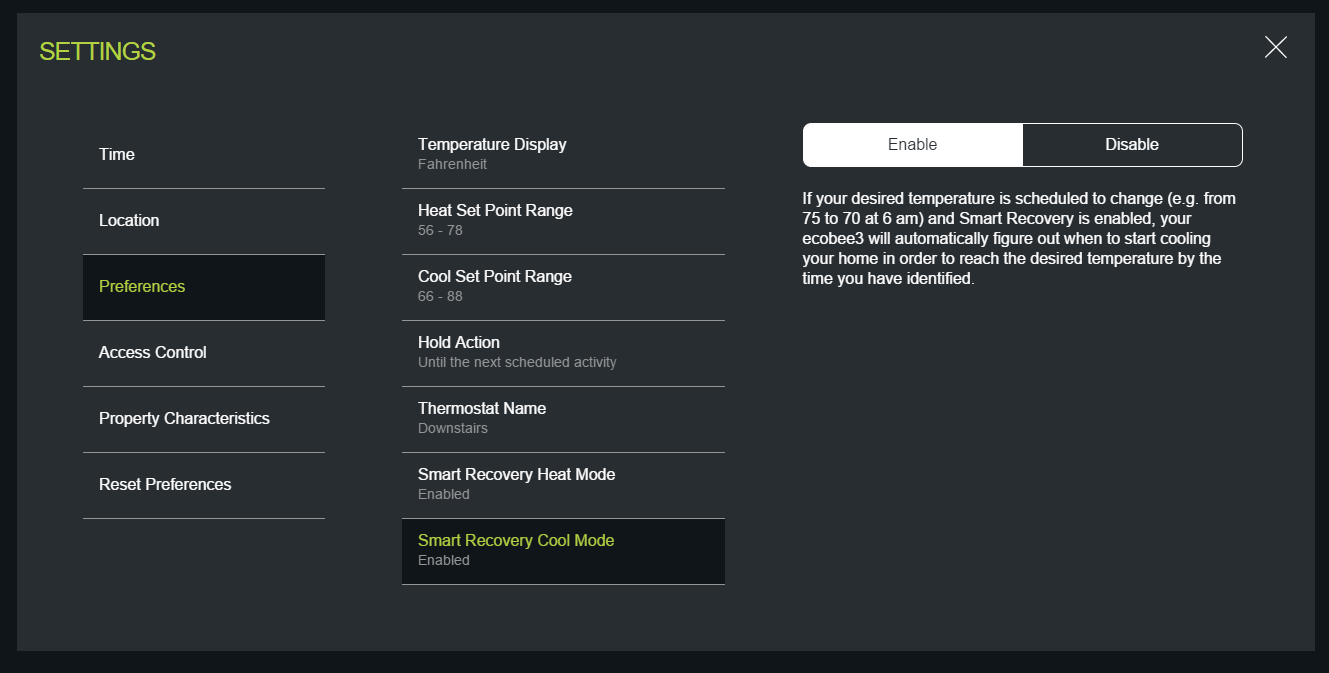The height and width of the screenshot is (673, 1329).
Task: Click the Fahrenheit value text
Action: point(452,164)
